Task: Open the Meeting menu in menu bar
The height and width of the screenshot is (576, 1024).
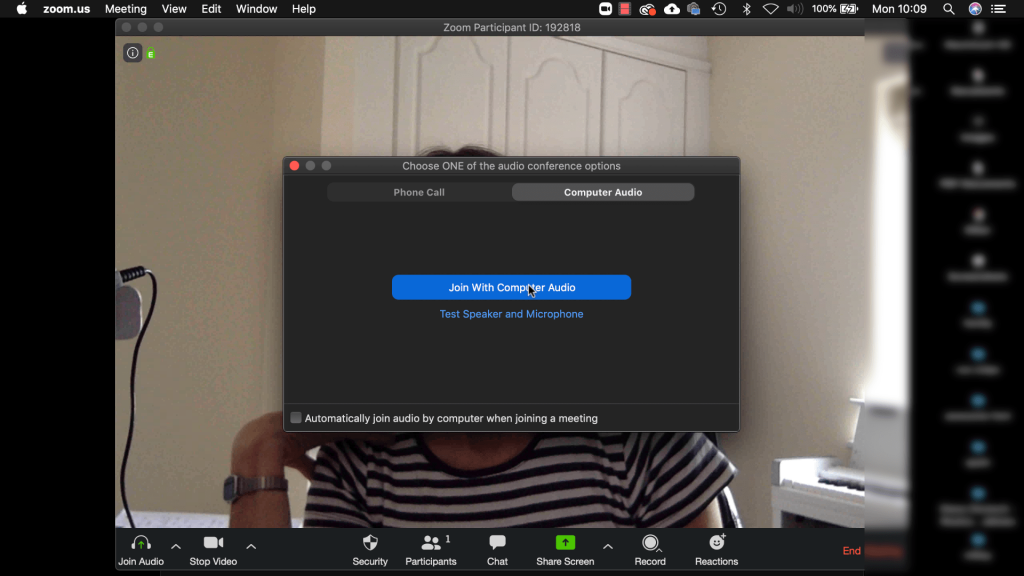Action: point(125,9)
